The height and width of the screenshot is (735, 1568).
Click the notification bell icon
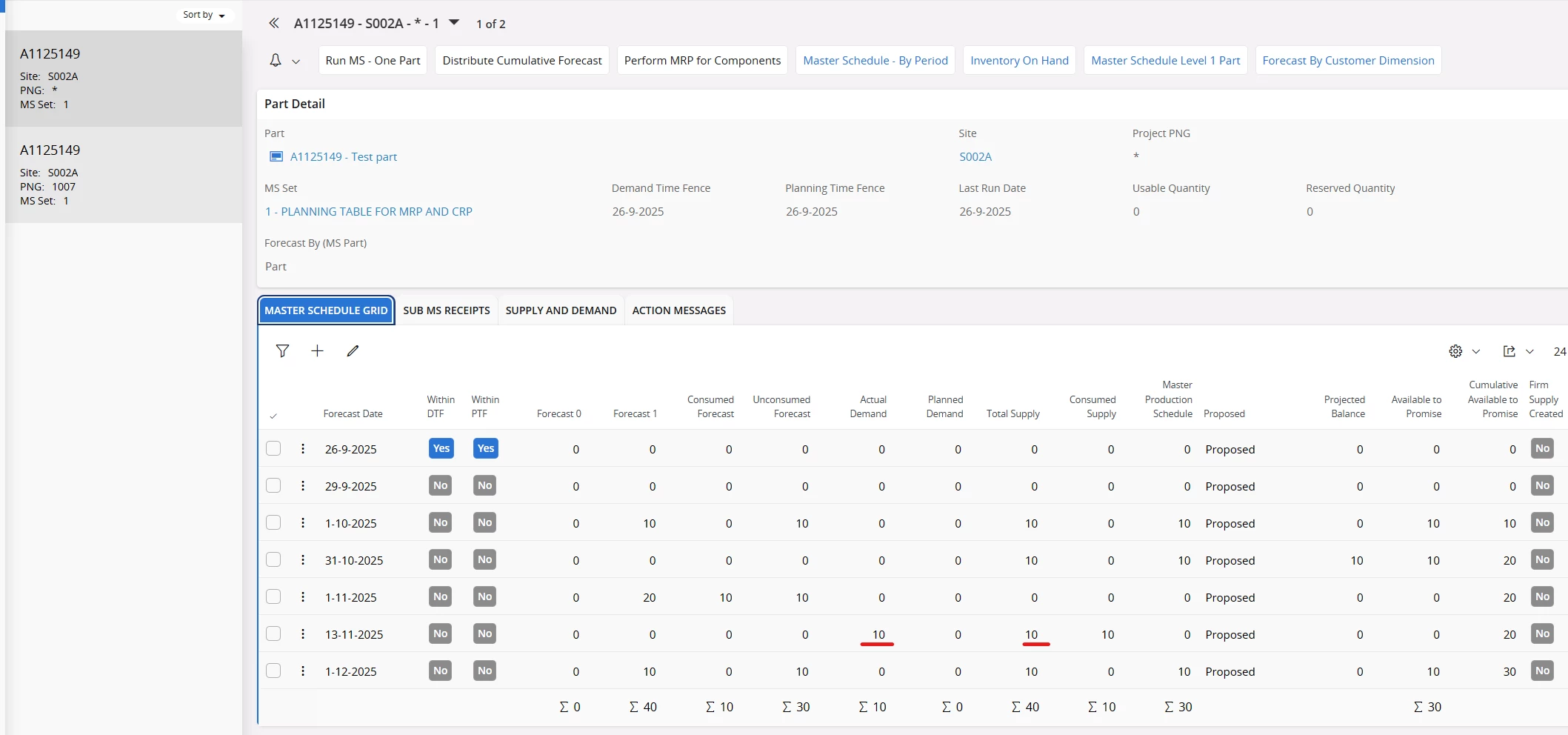pos(276,61)
